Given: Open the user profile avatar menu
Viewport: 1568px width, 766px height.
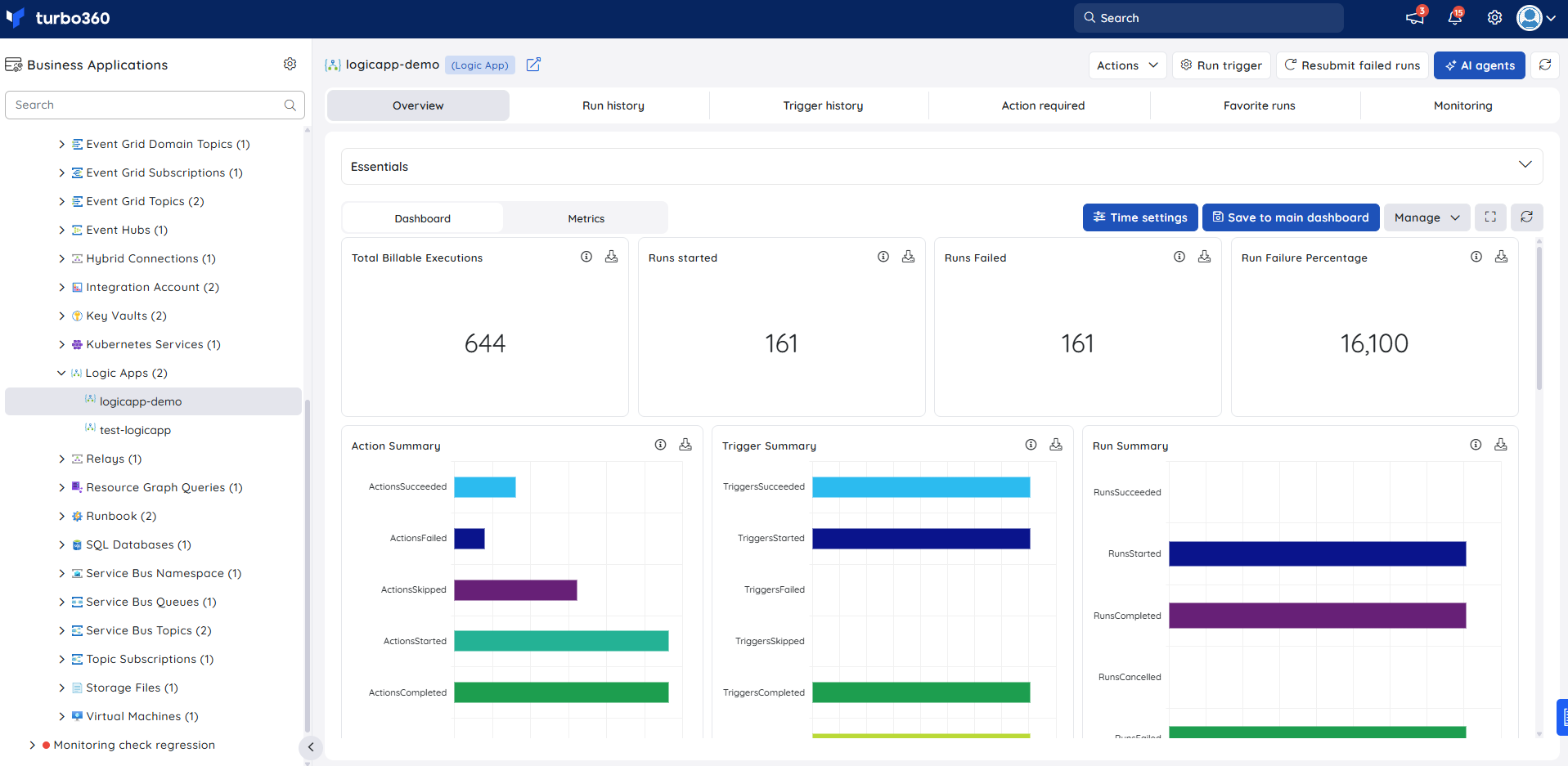Looking at the screenshot, I should pos(1536,18).
